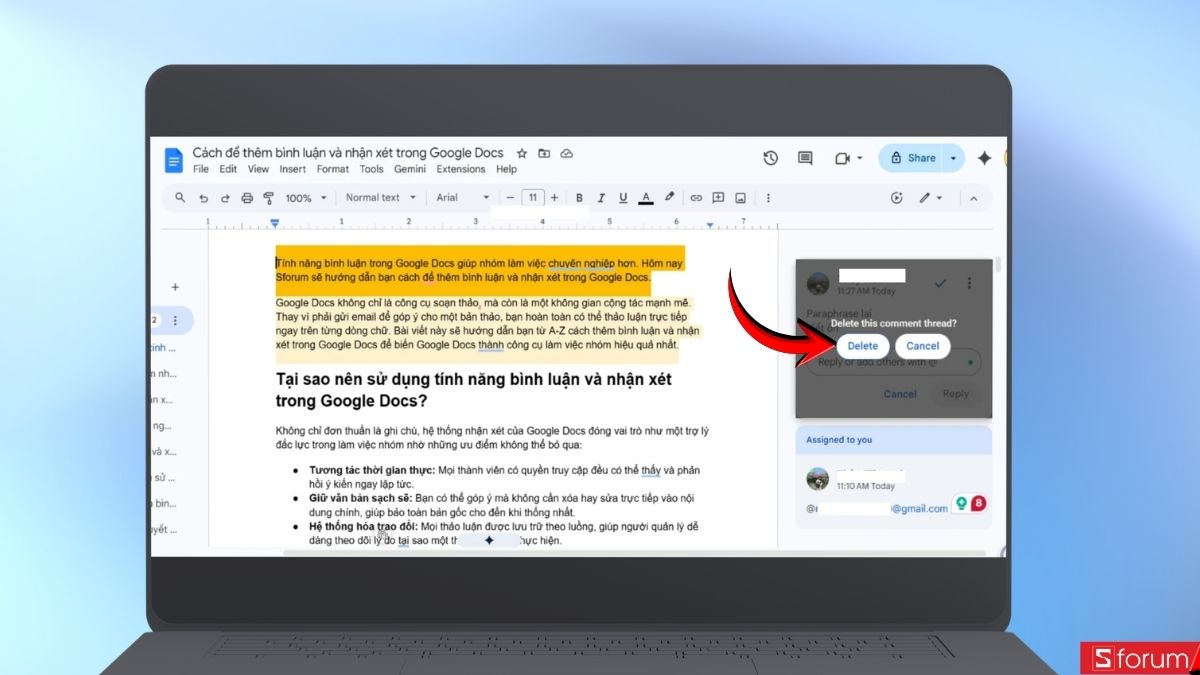Screen dimensions: 1200x675
Task: Click the 'Assigned to you' label
Action: 840,439
